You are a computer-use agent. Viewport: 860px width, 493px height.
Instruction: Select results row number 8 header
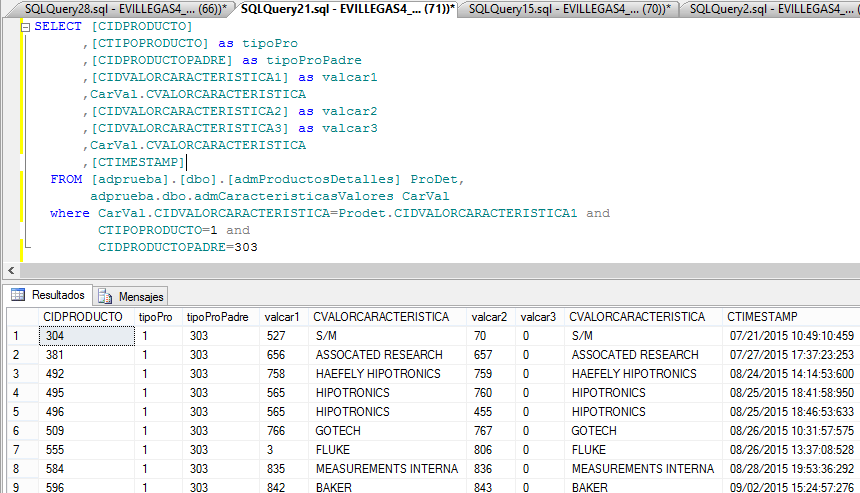(x=22, y=469)
